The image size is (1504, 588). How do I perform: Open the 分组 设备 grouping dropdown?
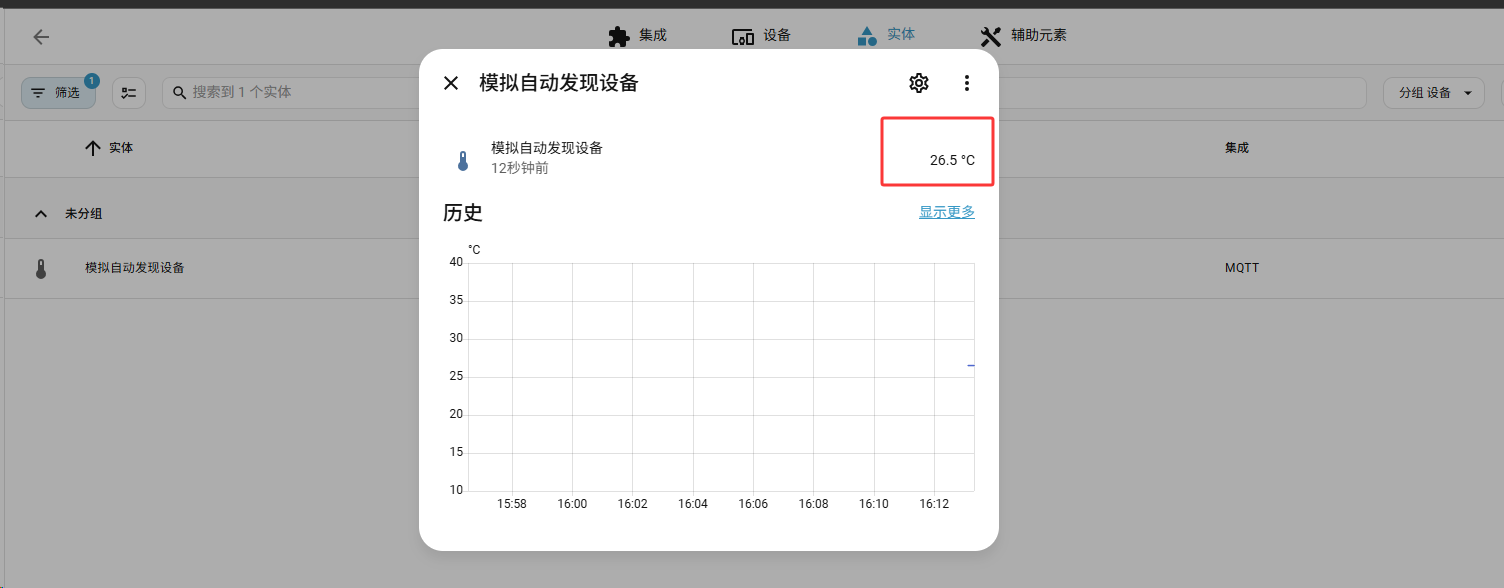pos(1432,93)
